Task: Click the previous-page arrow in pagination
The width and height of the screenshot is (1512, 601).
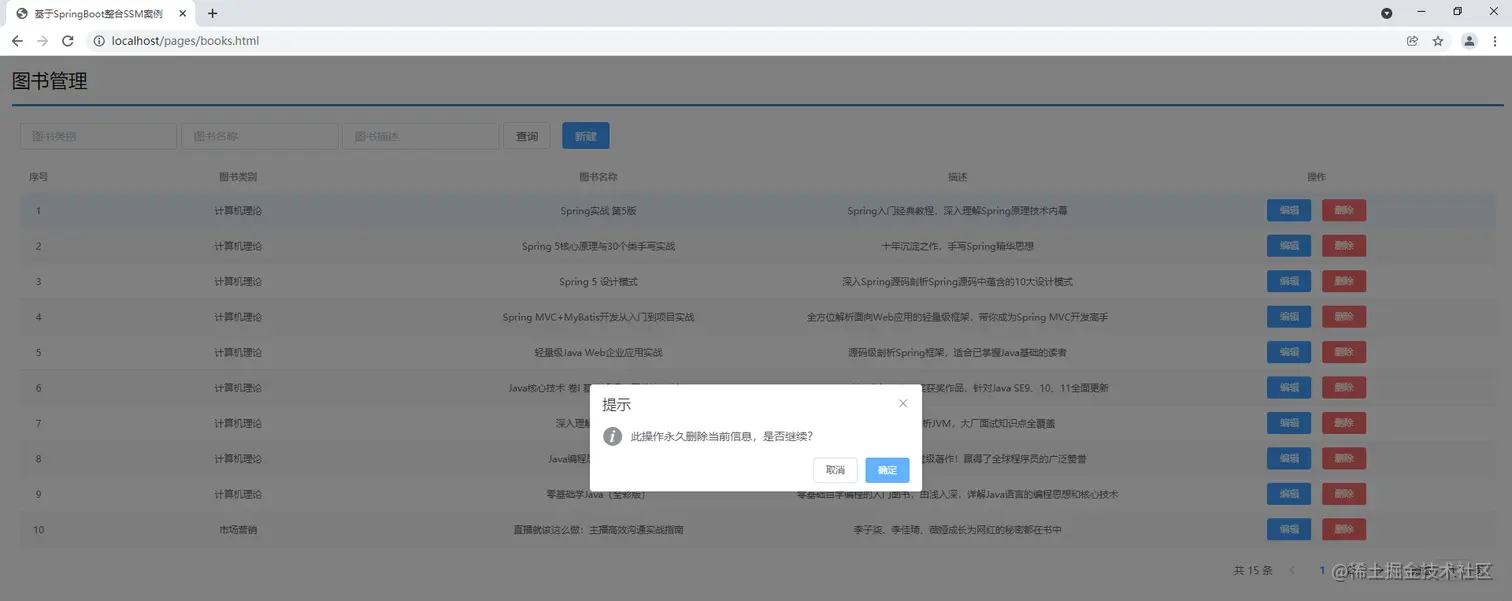Action: pos(1292,570)
